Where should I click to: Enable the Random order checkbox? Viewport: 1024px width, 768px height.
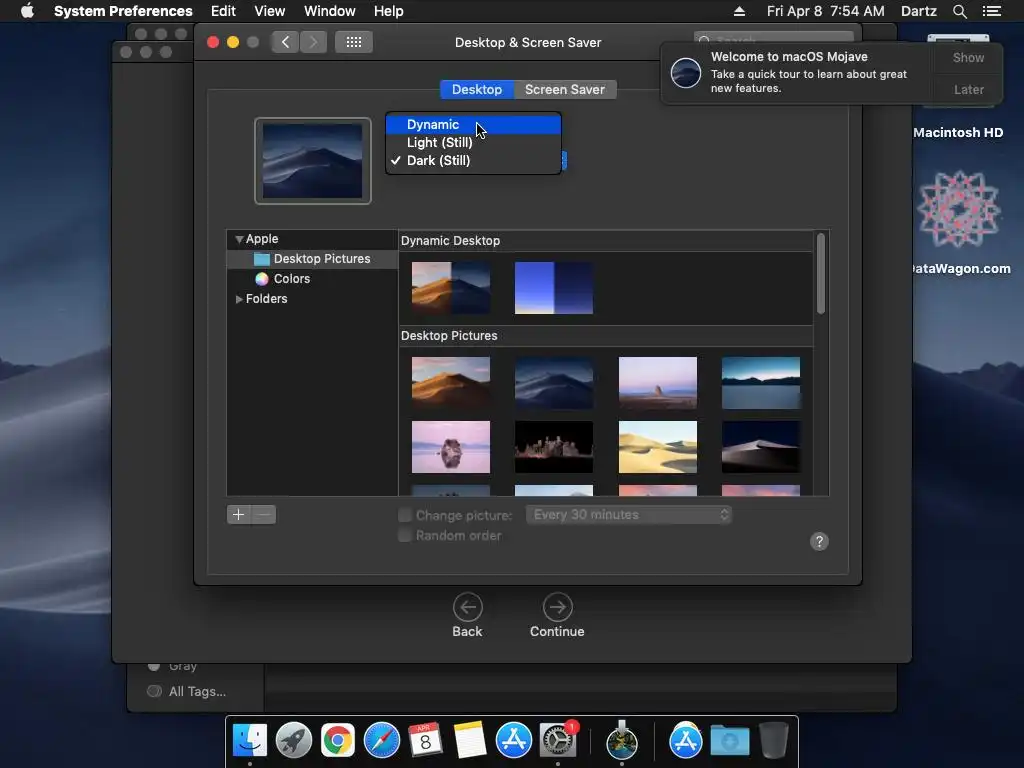coord(405,536)
